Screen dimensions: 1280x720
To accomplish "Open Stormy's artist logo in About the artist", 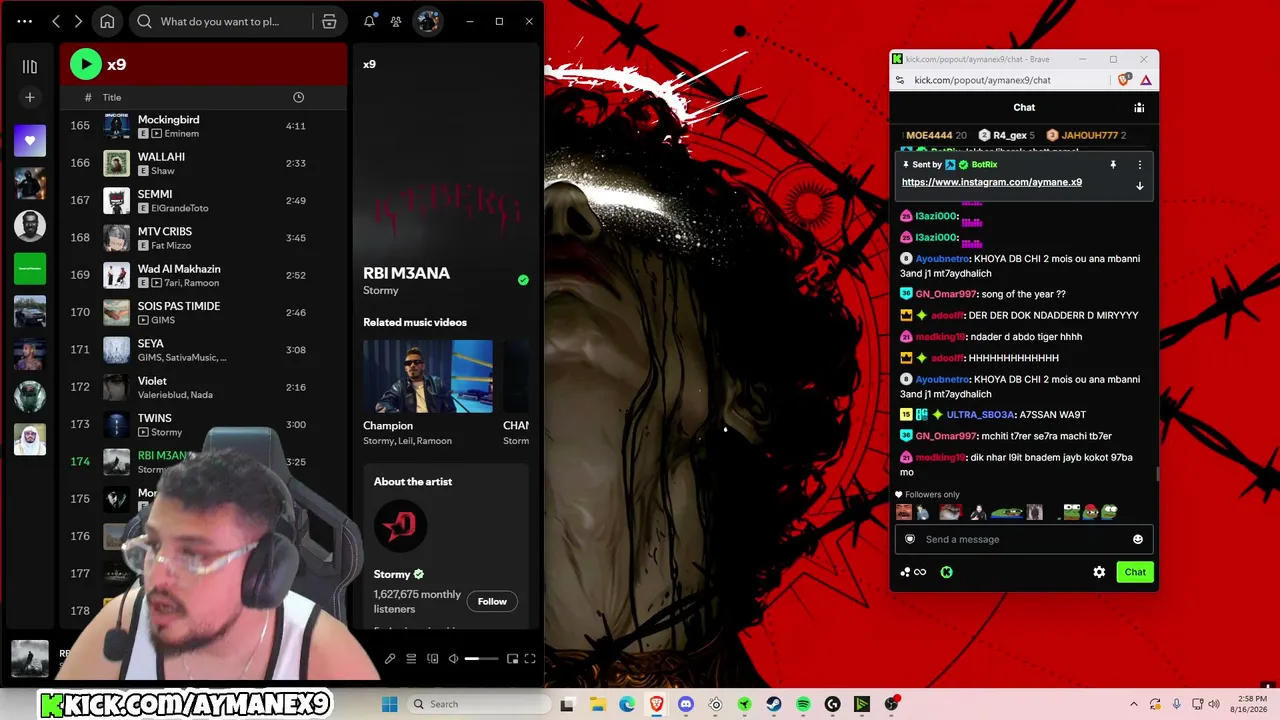I will pyautogui.click(x=400, y=526).
